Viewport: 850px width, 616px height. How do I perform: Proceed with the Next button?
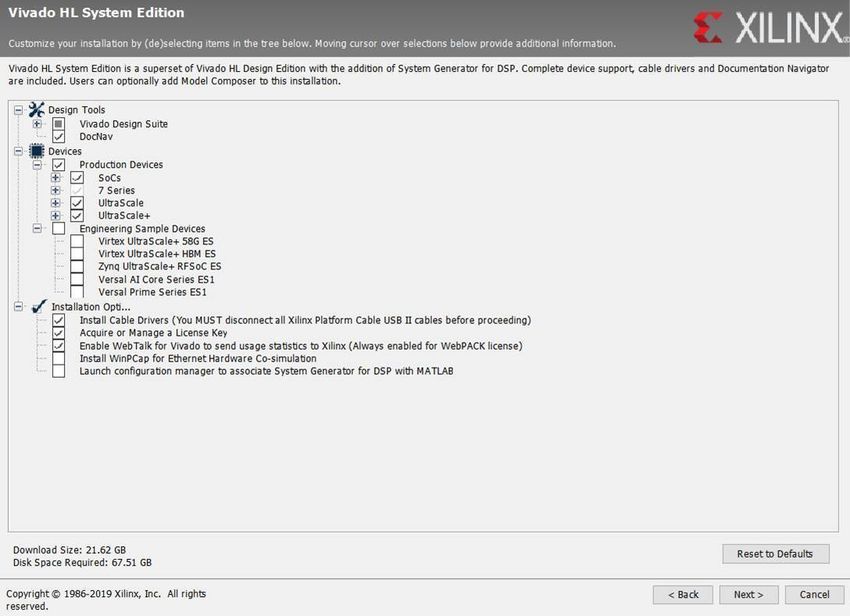click(749, 594)
